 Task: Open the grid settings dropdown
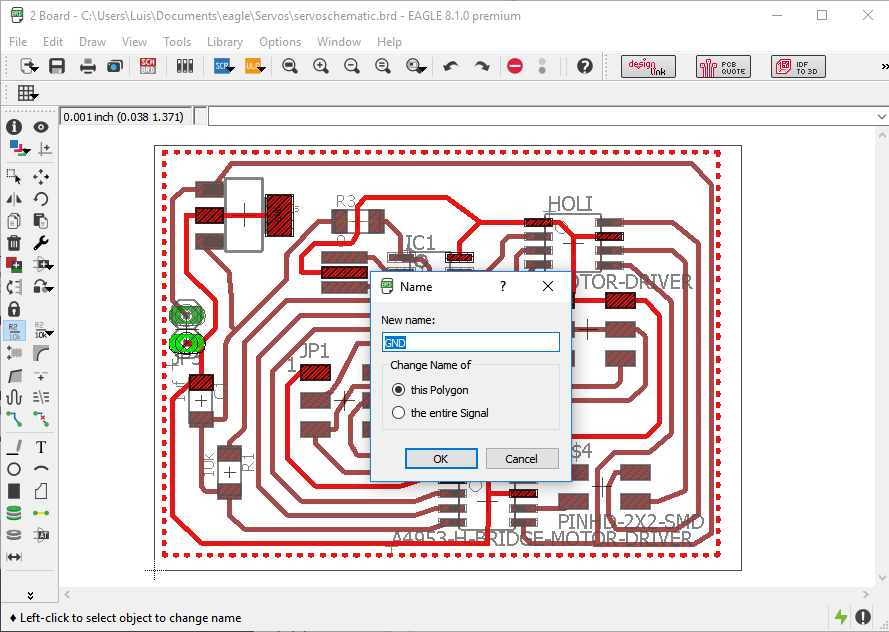click(x=27, y=93)
